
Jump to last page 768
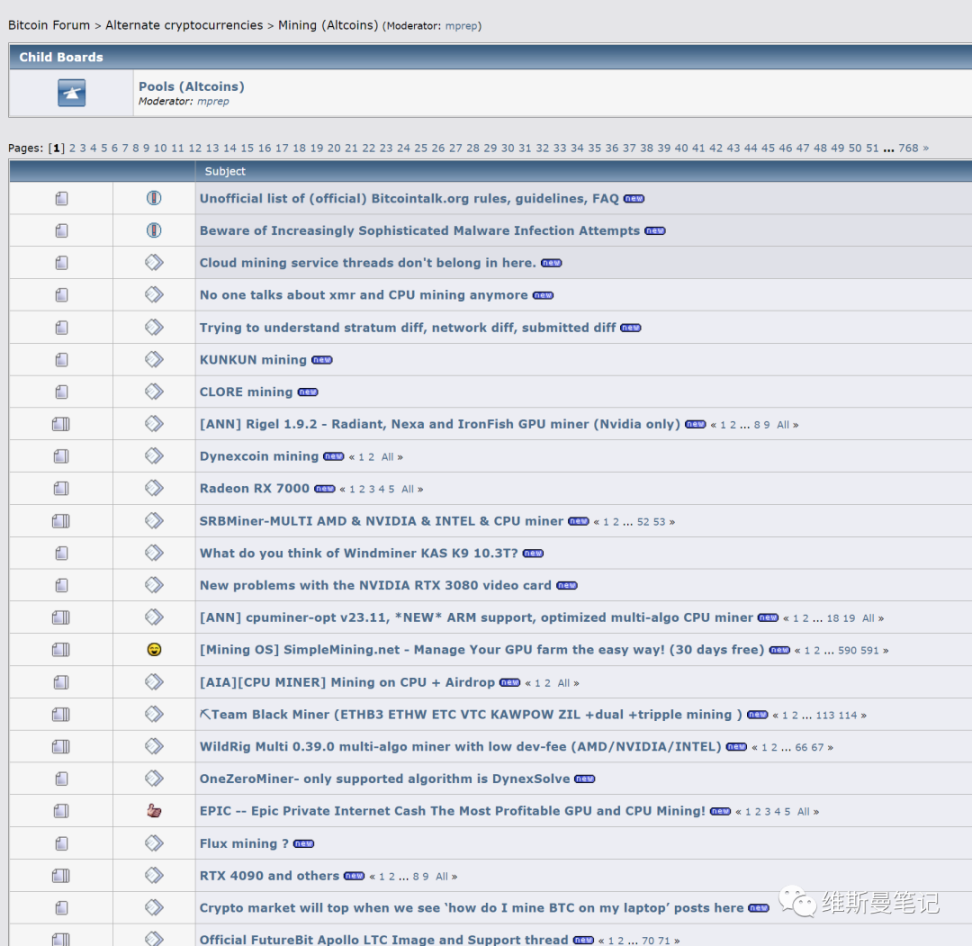908,148
